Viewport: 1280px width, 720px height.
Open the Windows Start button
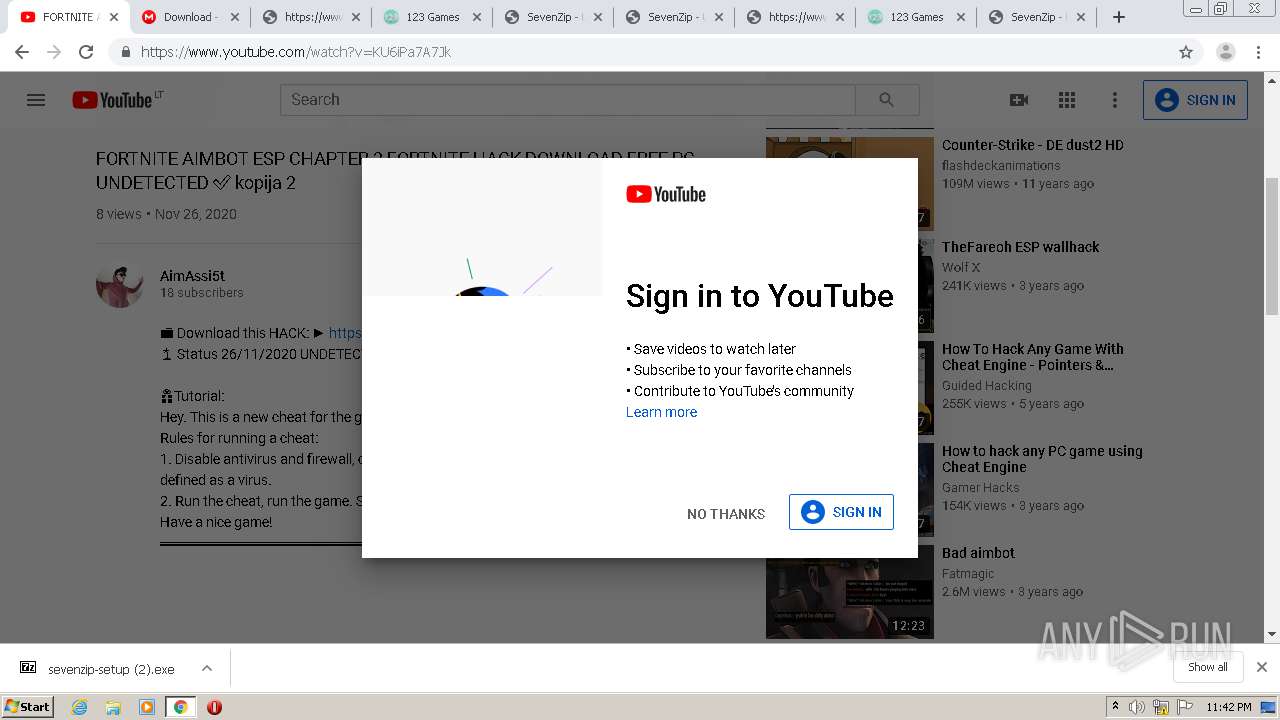pyautogui.click(x=28, y=707)
